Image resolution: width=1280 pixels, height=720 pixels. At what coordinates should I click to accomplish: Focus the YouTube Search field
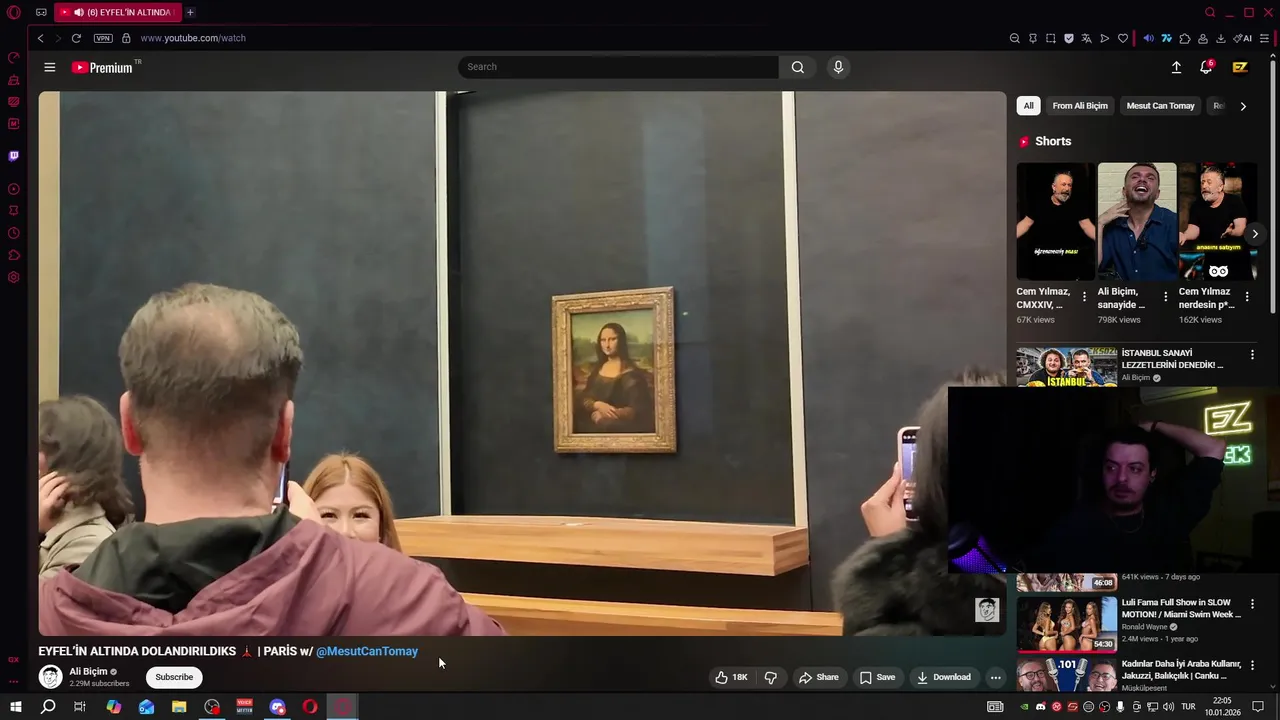pos(618,67)
